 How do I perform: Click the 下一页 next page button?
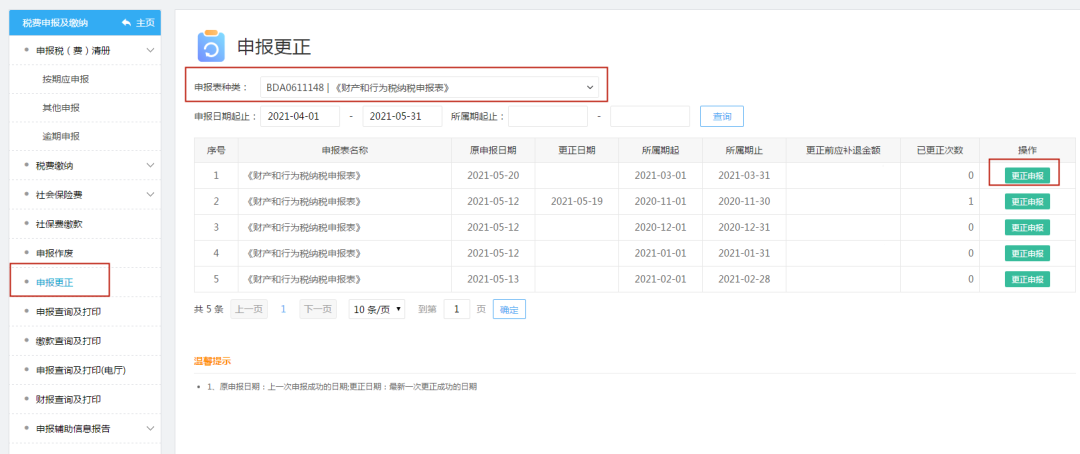[x=318, y=309]
